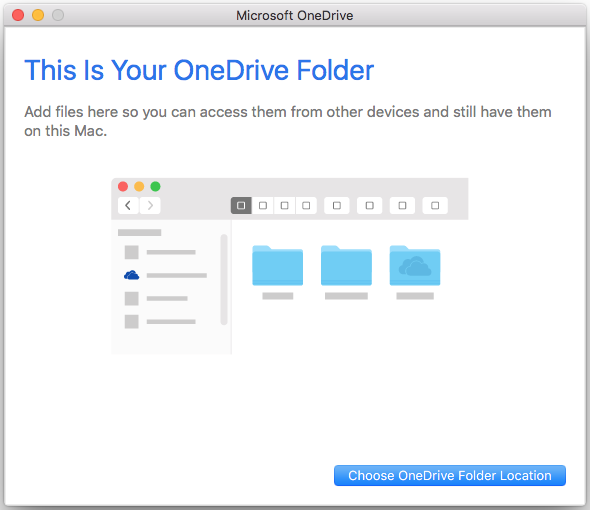
Task: Click the "Microsoft OneDrive" window title
Action: [295, 15]
